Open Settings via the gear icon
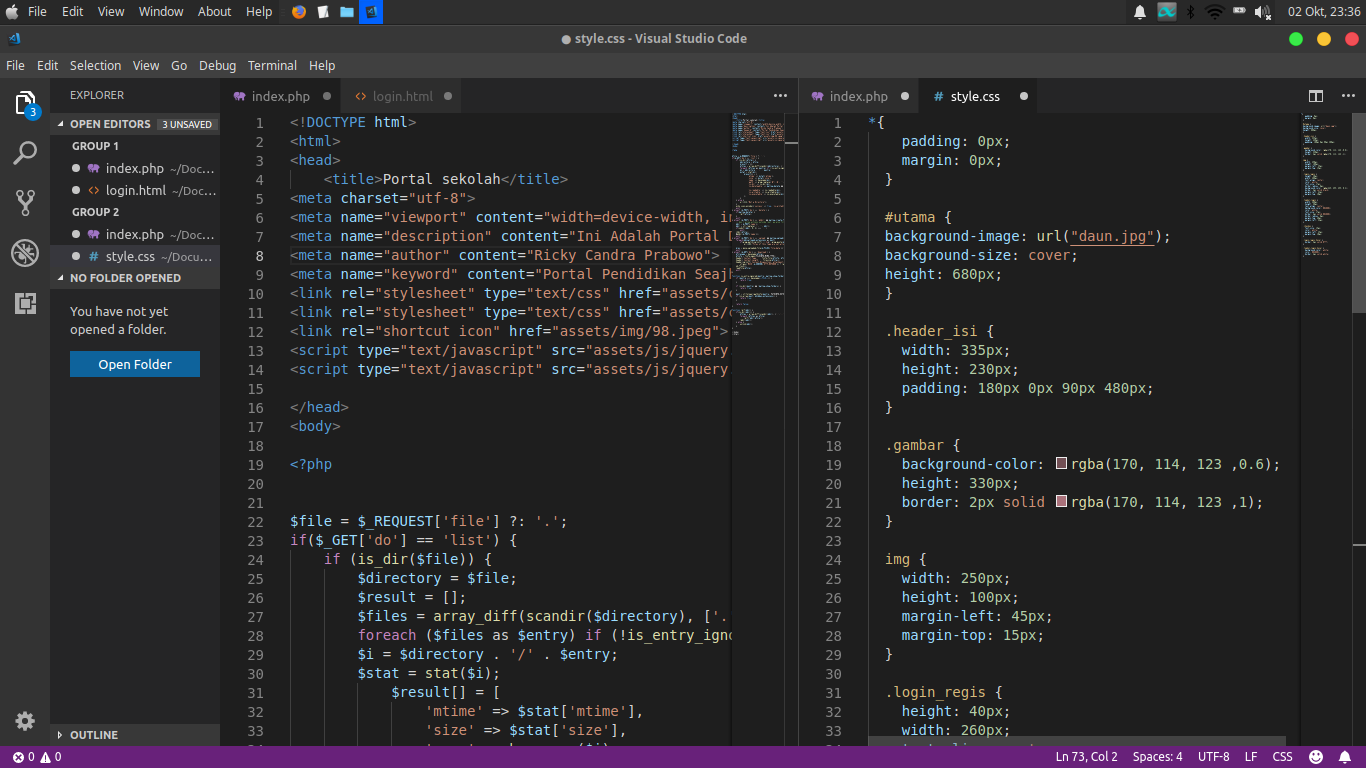The height and width of the screenshot is (768, 1366). coord(25,720)
